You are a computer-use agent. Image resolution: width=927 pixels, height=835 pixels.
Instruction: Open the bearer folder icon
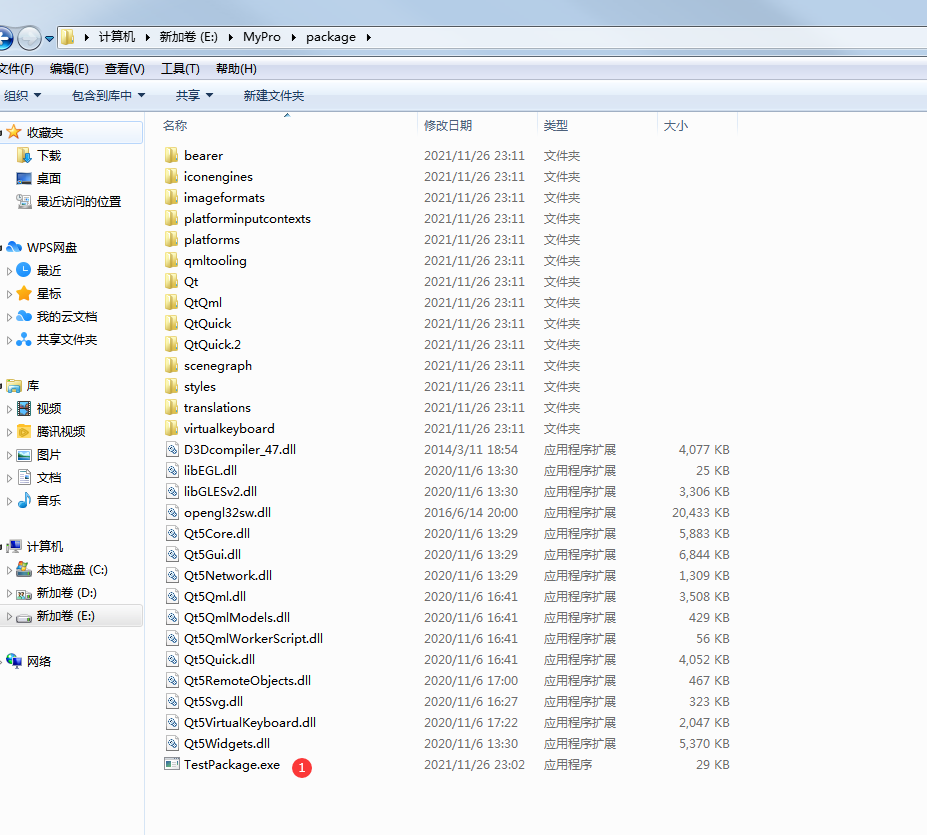[x=171, y=156]
